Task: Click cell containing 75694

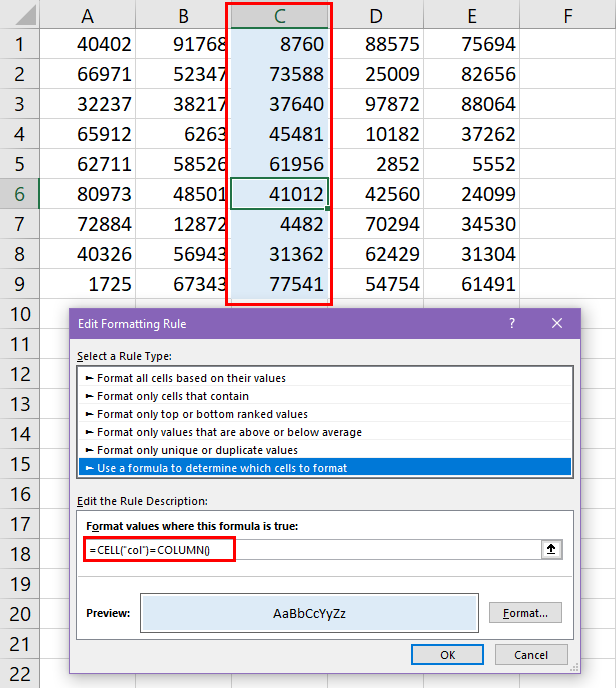Action: click(x=472, y=44)
